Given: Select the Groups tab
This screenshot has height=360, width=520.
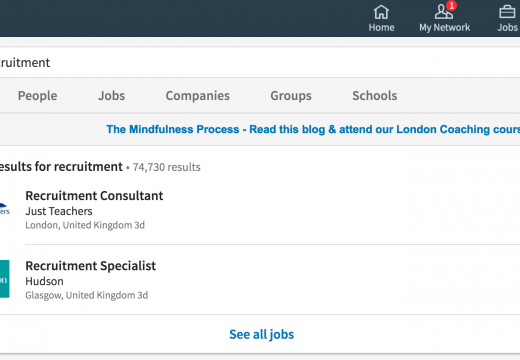Looking at the screenshot, I should (291, 96).
